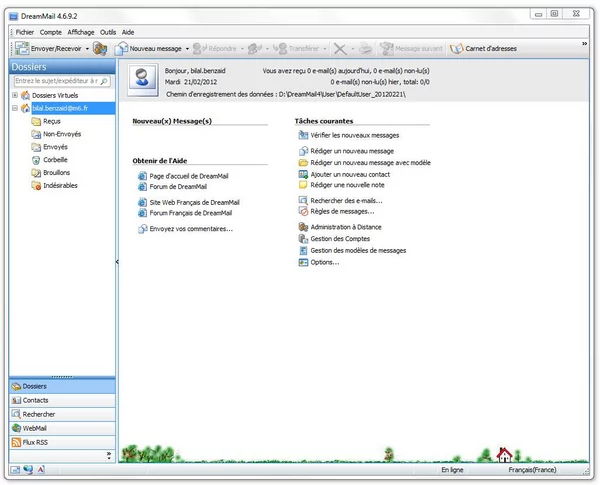Open the Fichier menu
This screenshot has width=600, height=485.
coord(25,32)
